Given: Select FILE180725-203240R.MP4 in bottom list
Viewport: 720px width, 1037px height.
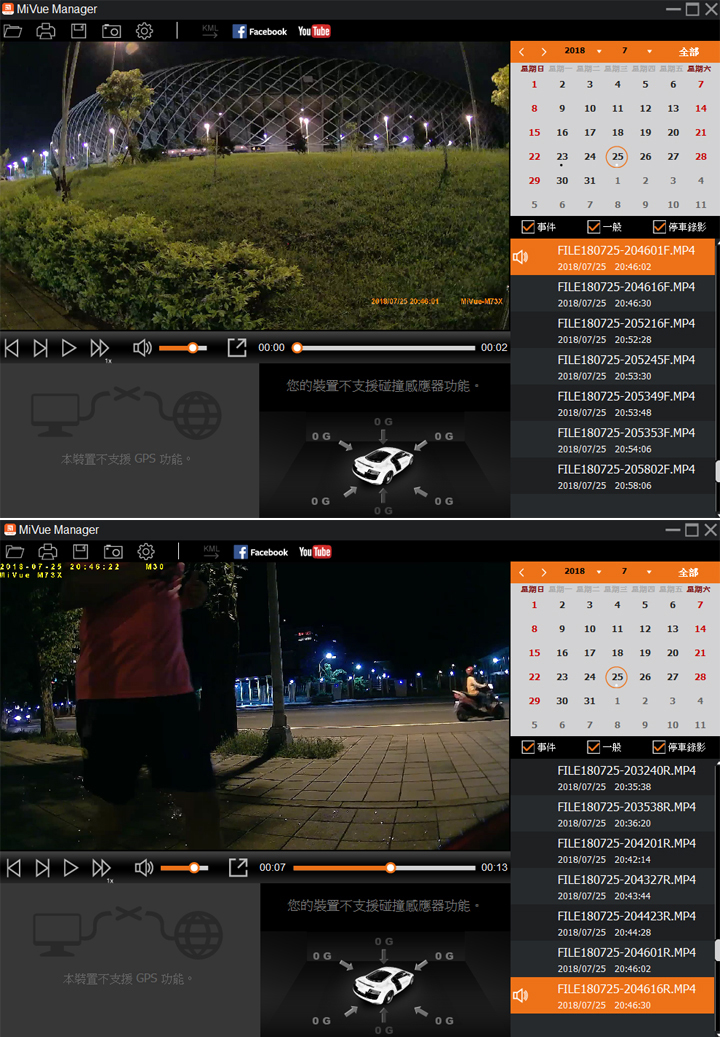Looking at the screenshot, I should tap(612, 777).
